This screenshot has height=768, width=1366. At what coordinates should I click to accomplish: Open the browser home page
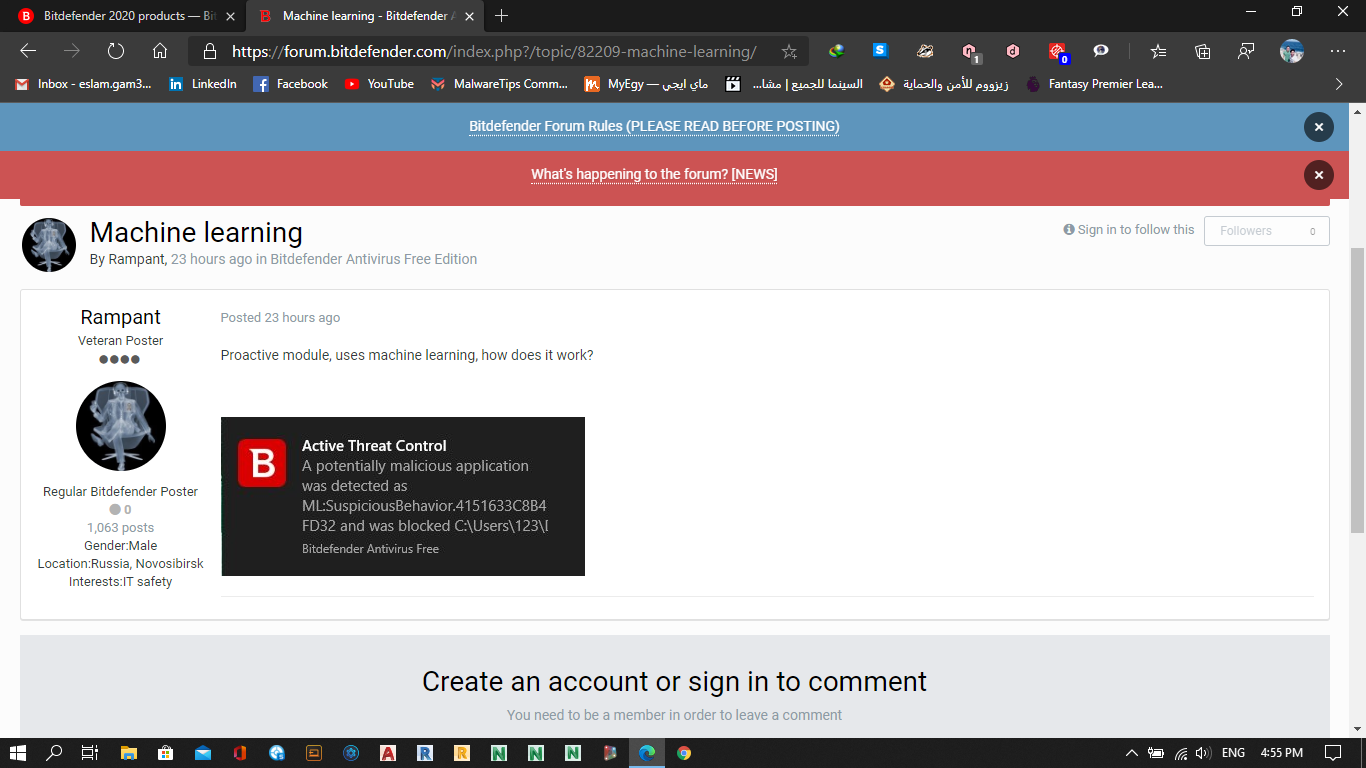click(x=160, y=51)
